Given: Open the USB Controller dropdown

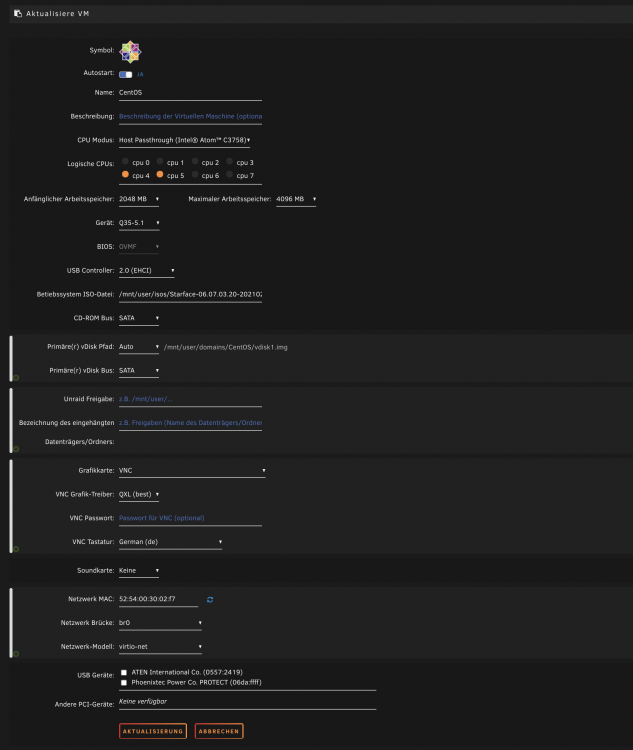Looking at the screenshot, I should pyautogui.click(x=146, y=271).
